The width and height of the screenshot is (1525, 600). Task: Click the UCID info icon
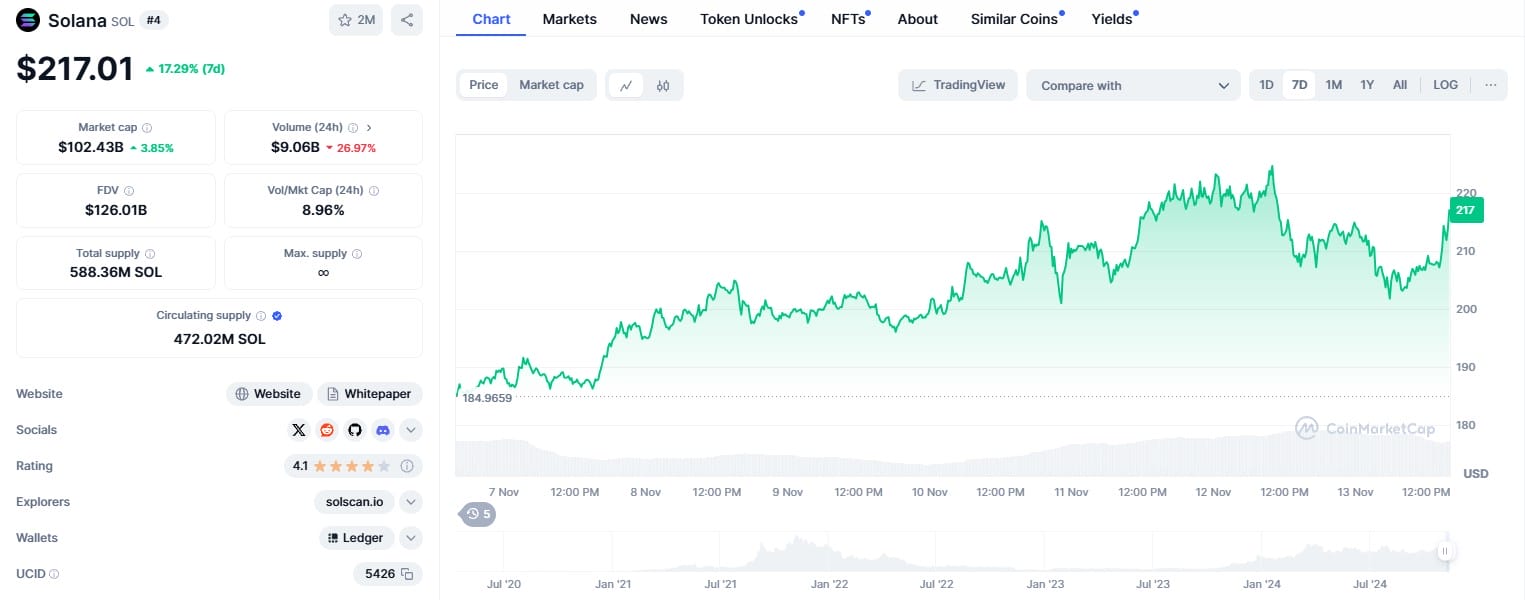(54, 574)
